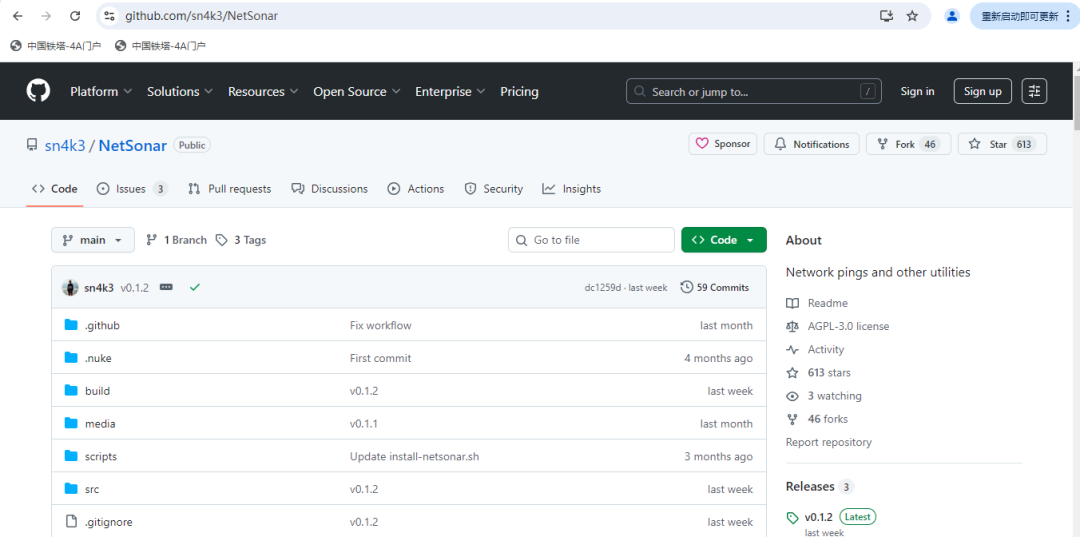Open the Pull requests tab
The width and height of the screenshot is (1080, 537).
tap(229, 189)
